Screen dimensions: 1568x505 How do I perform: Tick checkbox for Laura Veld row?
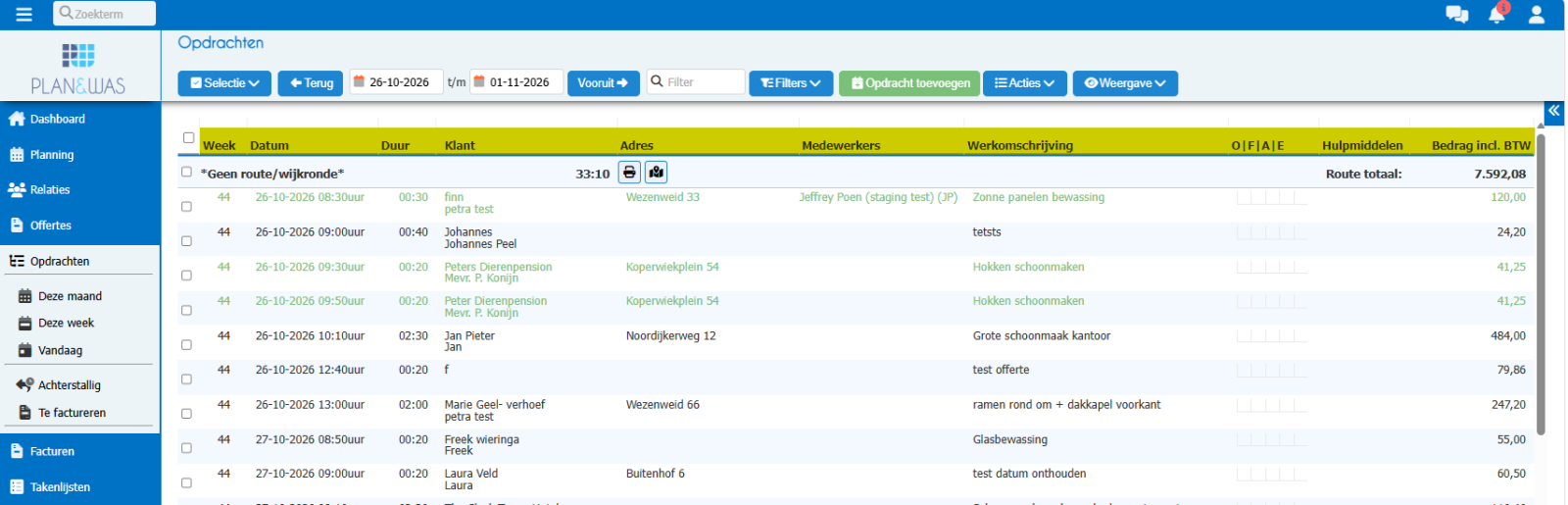click(186, 483)
